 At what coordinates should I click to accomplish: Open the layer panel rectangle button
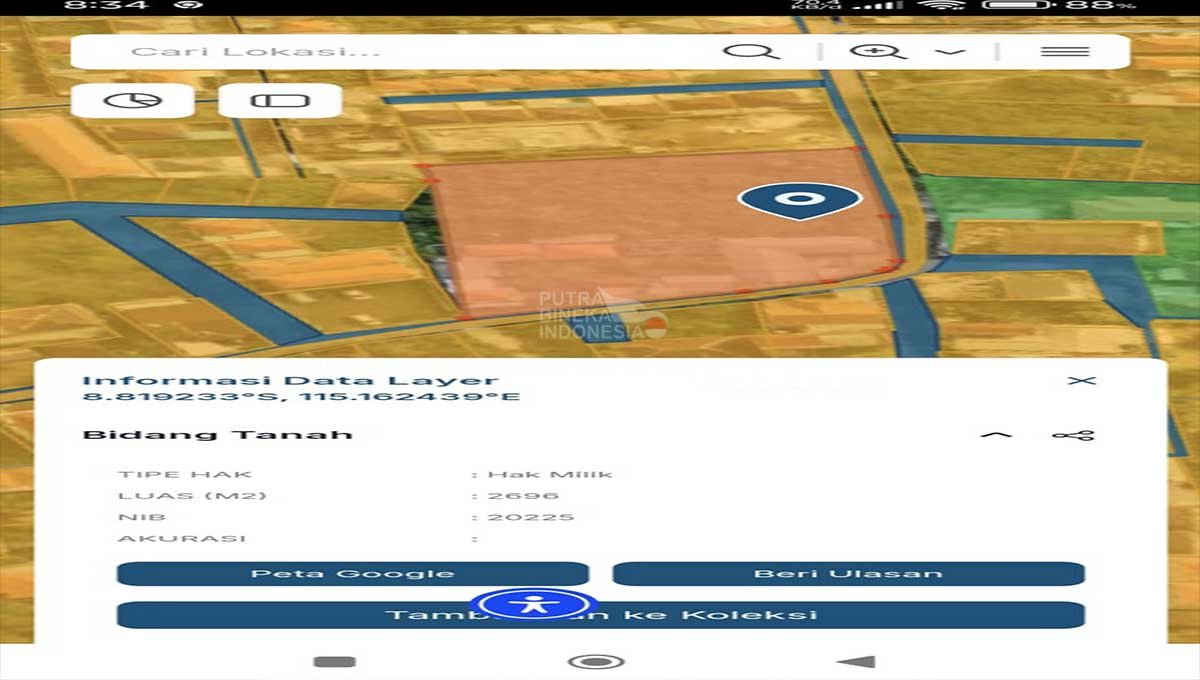[x=280, y=100]
